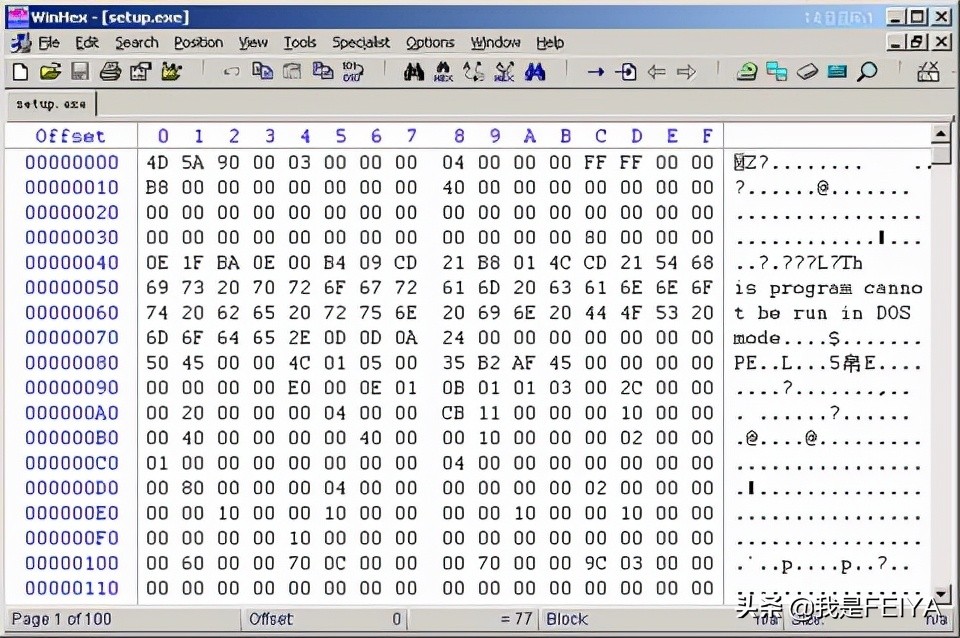Click offset row 00000100
This screenshot has height=638, width=960.
coord(72,563)
